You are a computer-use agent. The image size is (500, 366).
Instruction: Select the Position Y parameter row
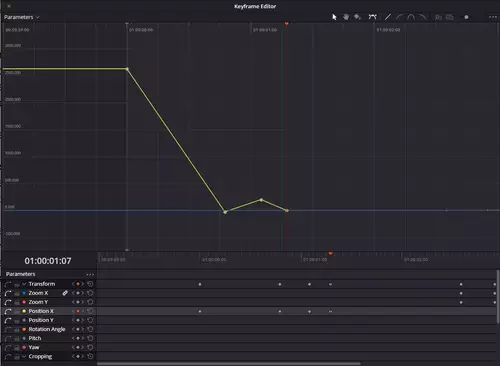[x=49, y=320]
